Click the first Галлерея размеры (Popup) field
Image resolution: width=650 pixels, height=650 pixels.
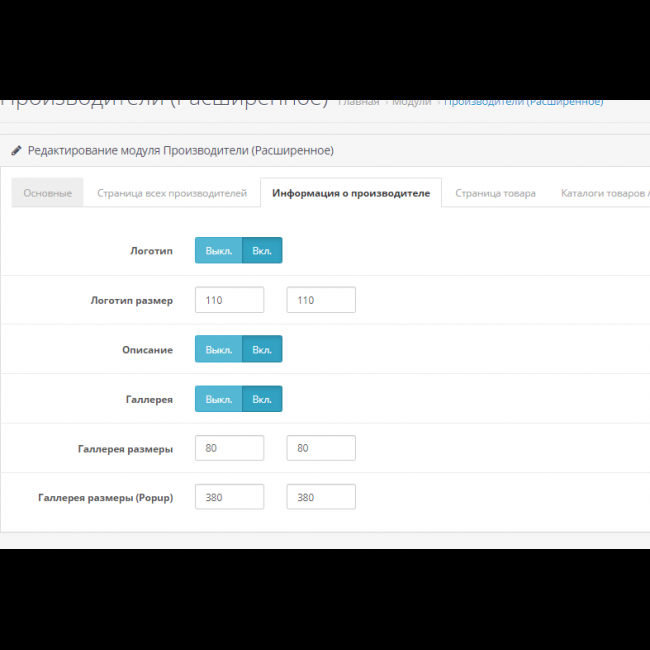click(x=229, y=497)
